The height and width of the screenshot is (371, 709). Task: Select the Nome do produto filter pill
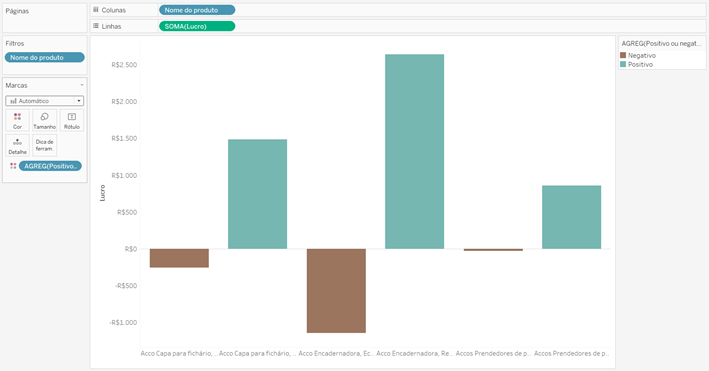pos(44,57)
